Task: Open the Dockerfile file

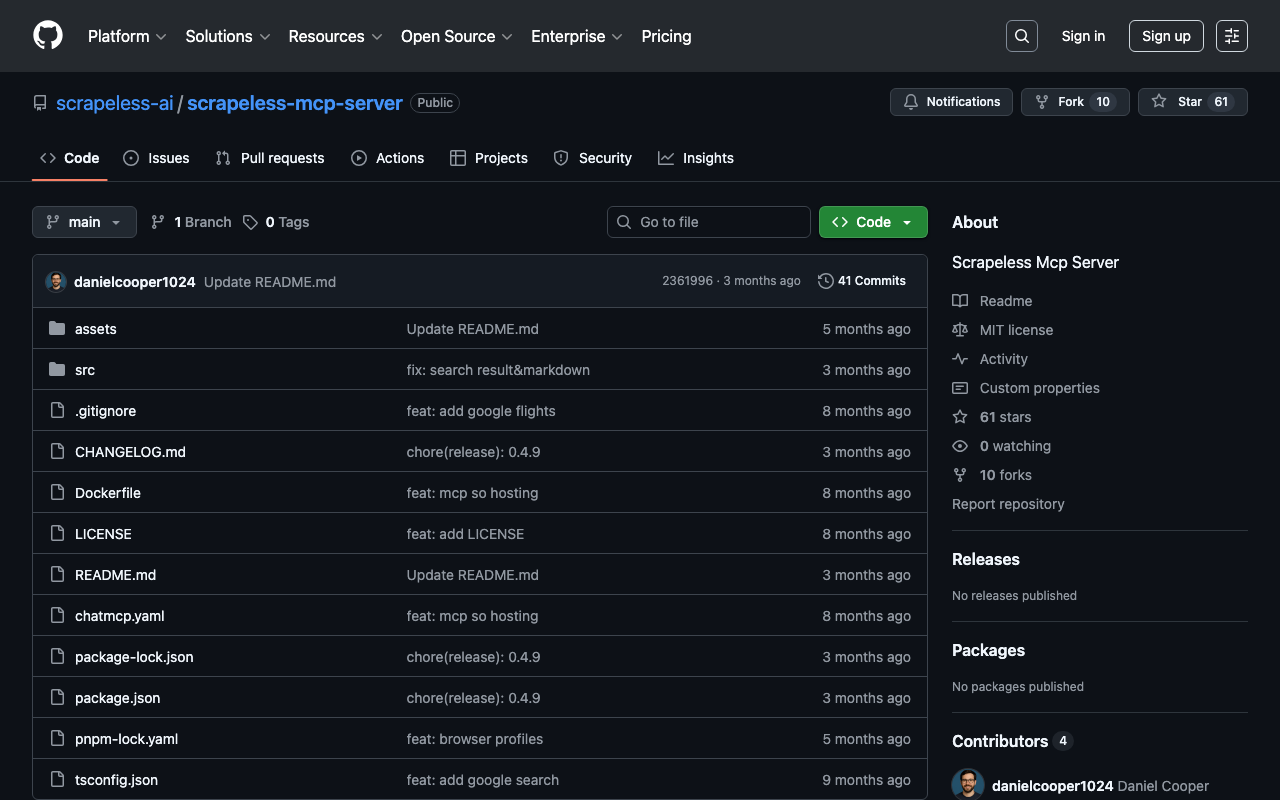Action: pos(108,493)
